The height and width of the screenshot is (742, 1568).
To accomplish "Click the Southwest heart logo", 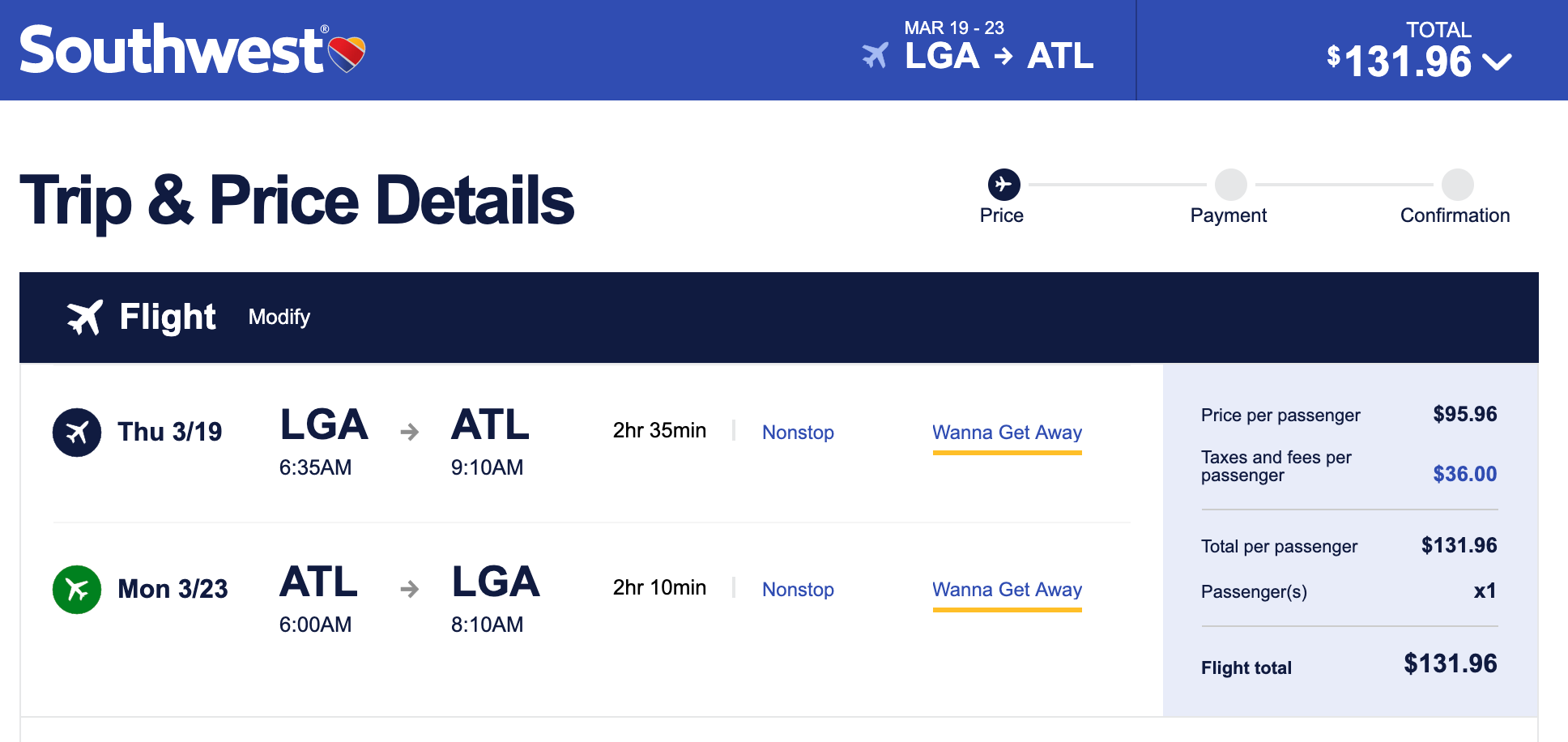I will coord(347,53).
